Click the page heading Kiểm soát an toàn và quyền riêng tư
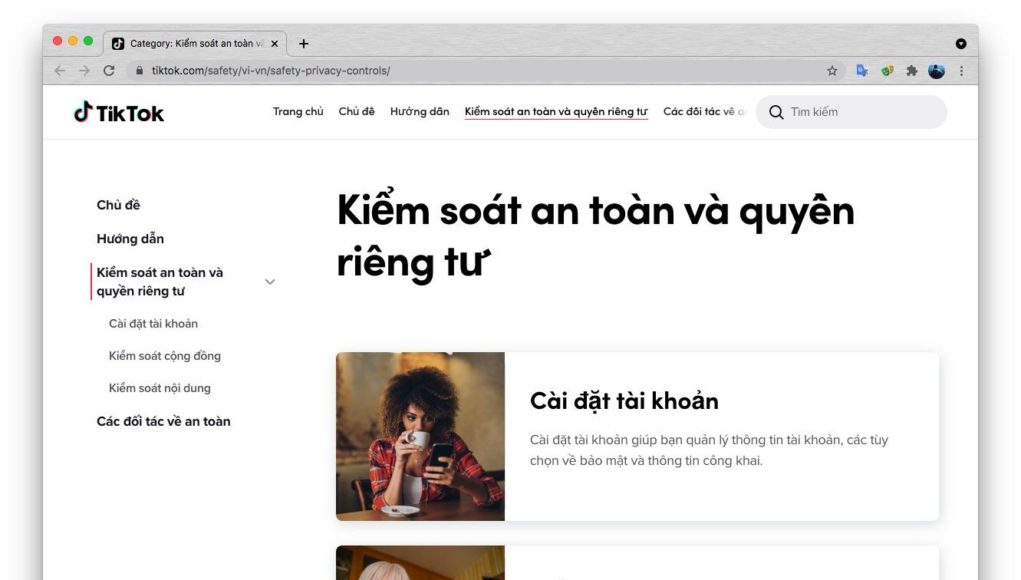Screen dimensions: 1021x580 (595, 237)
